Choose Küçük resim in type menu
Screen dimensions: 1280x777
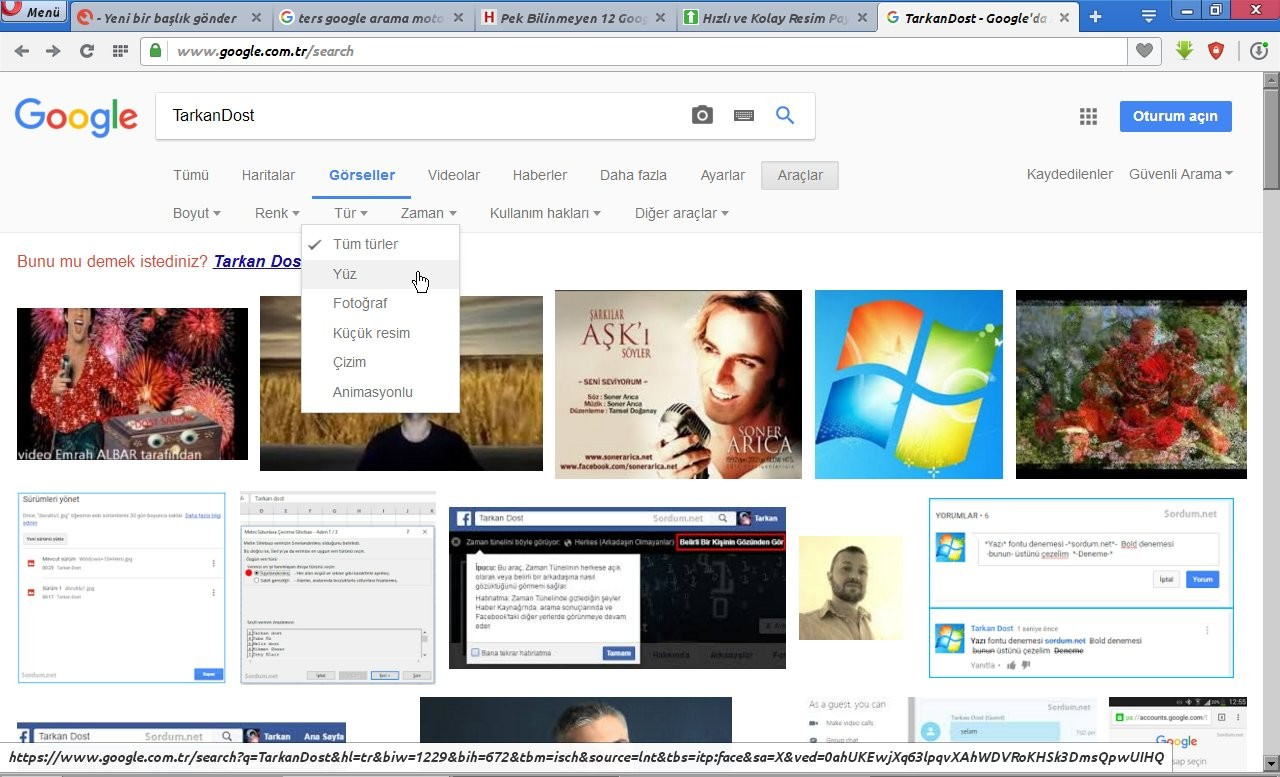[x=380, y=333]
